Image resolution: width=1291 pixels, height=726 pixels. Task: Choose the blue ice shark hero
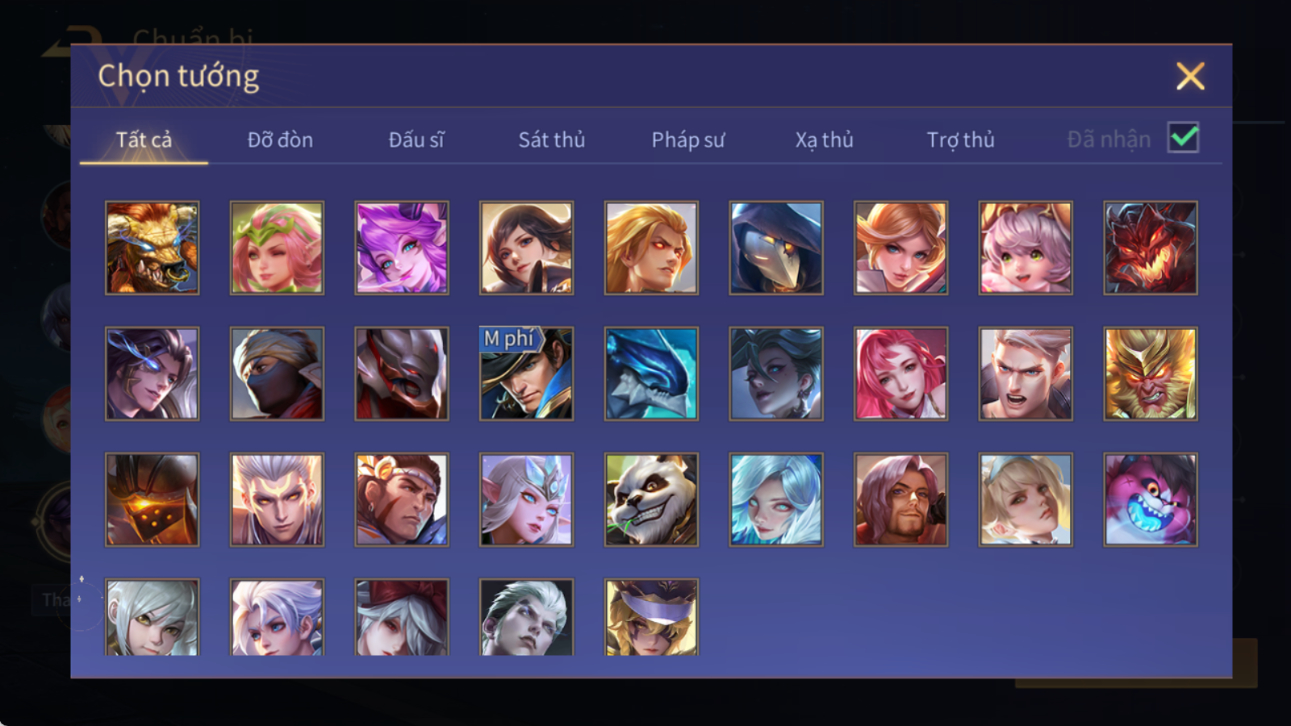point(651,373)
